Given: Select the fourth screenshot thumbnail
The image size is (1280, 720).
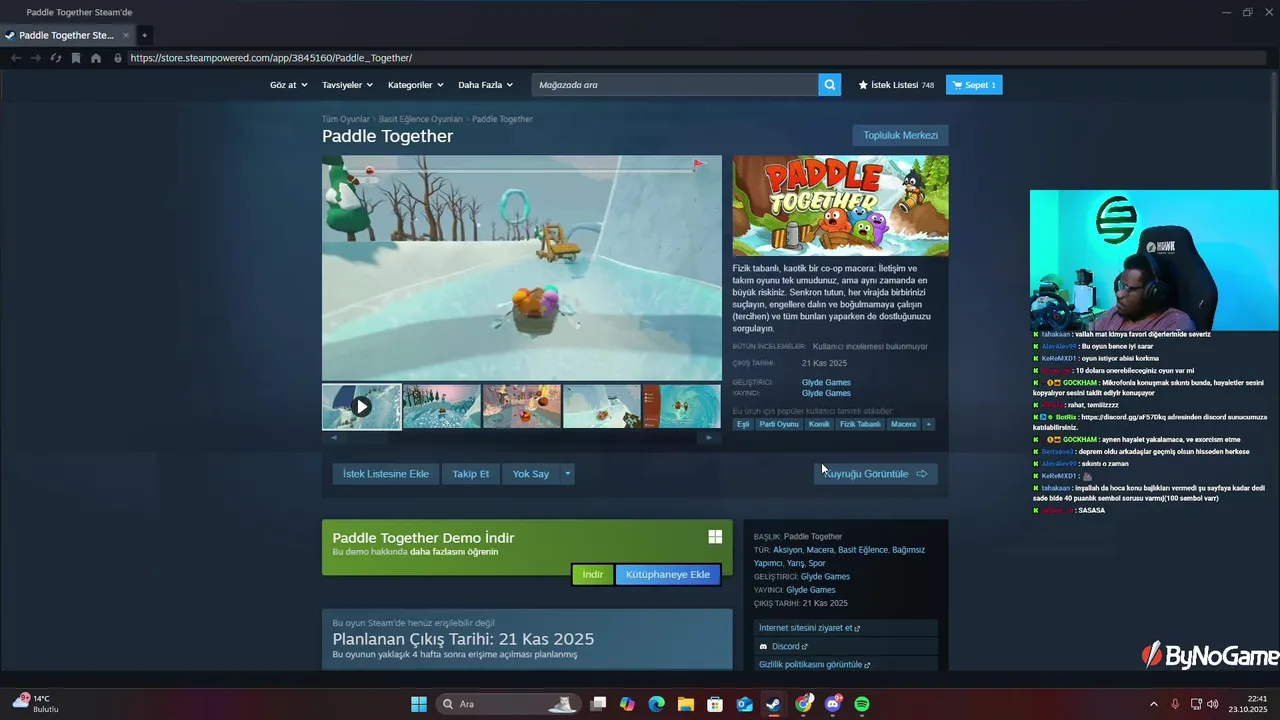Looking at the screenshot, I should (601, 406).
